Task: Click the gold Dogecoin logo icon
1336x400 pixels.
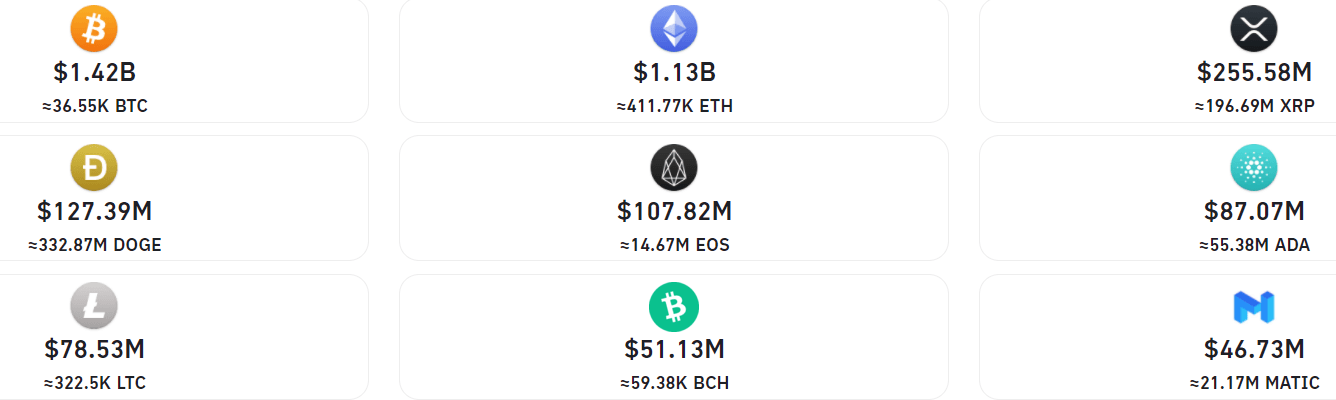Action: point(94,169)
